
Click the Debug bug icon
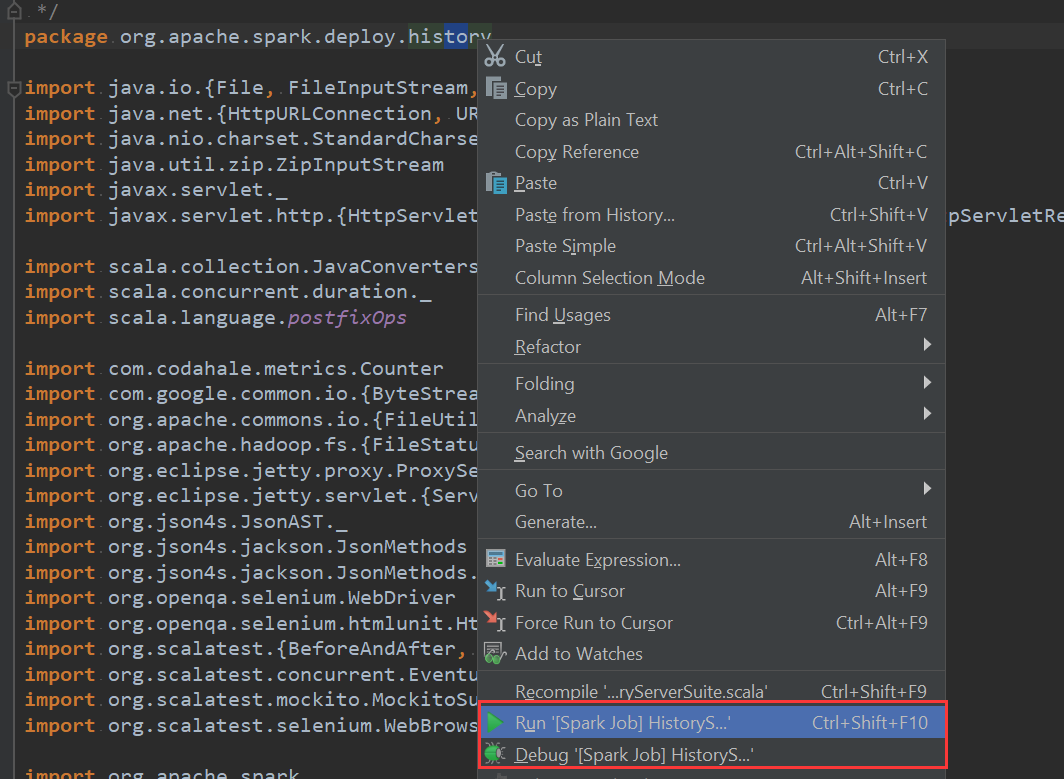pos(495,754)
